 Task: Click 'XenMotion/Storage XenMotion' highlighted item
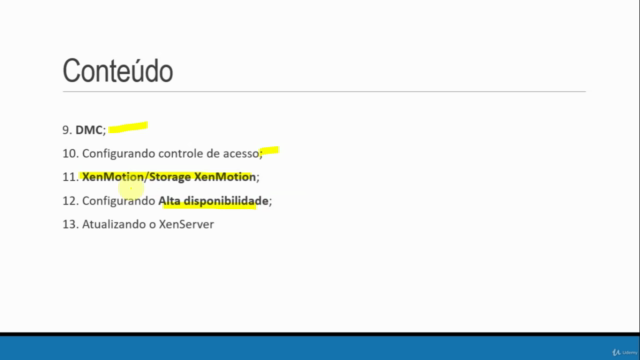(169, 177)
